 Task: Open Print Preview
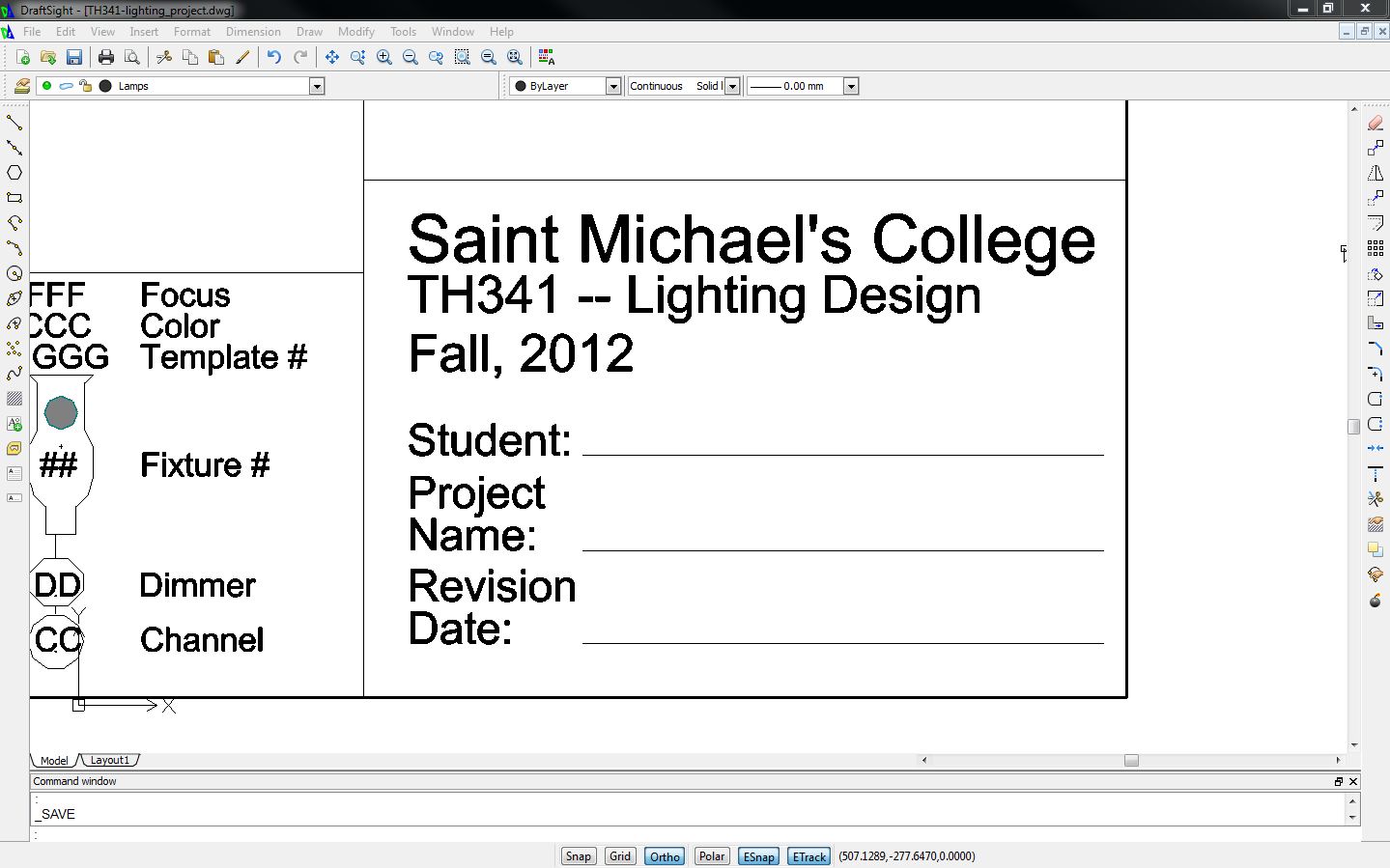point(132,57)
